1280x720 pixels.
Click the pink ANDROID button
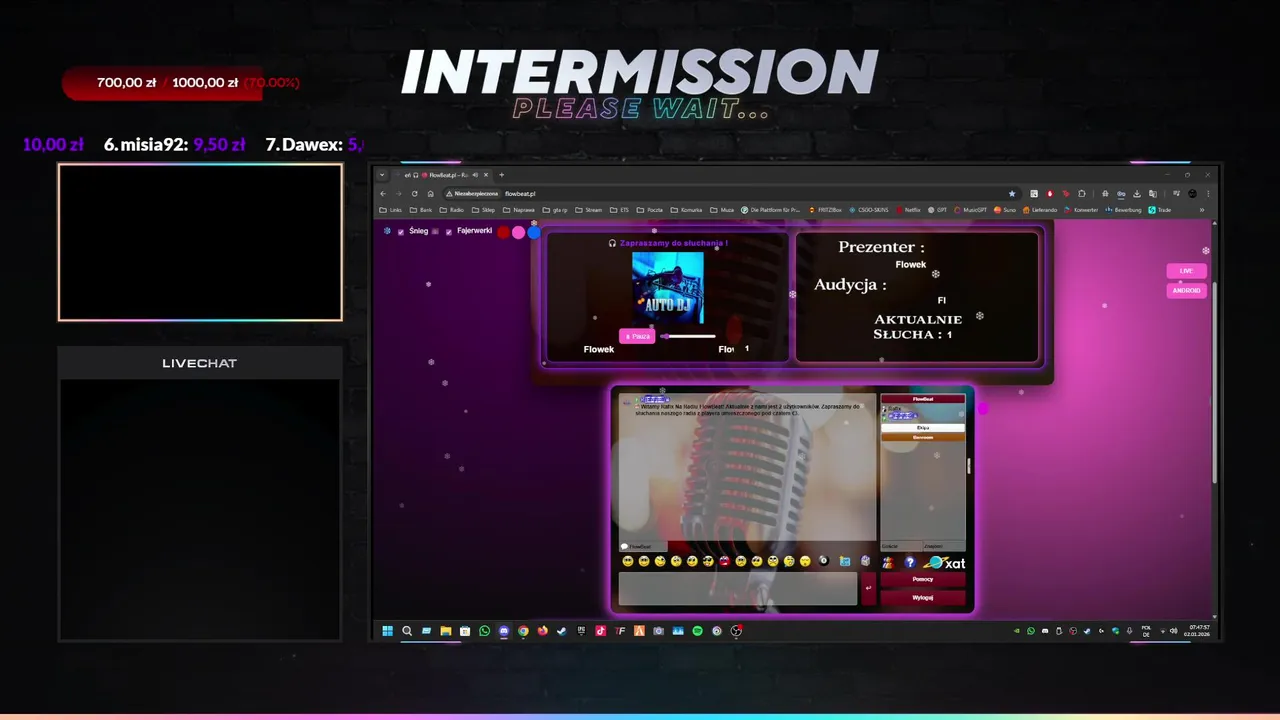click(x=1186, y=291)
